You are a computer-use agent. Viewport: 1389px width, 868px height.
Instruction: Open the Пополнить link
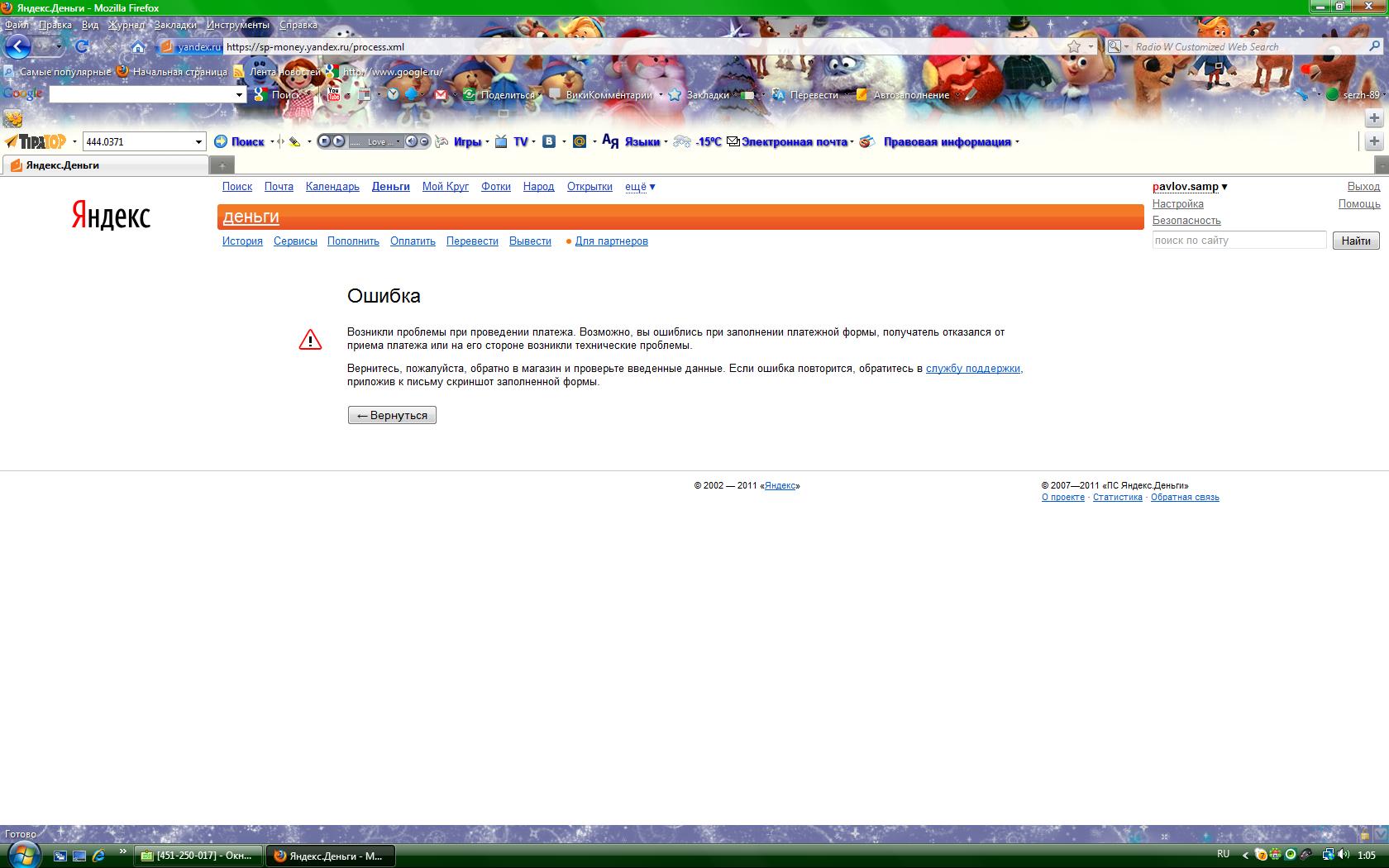coord(353,241)
